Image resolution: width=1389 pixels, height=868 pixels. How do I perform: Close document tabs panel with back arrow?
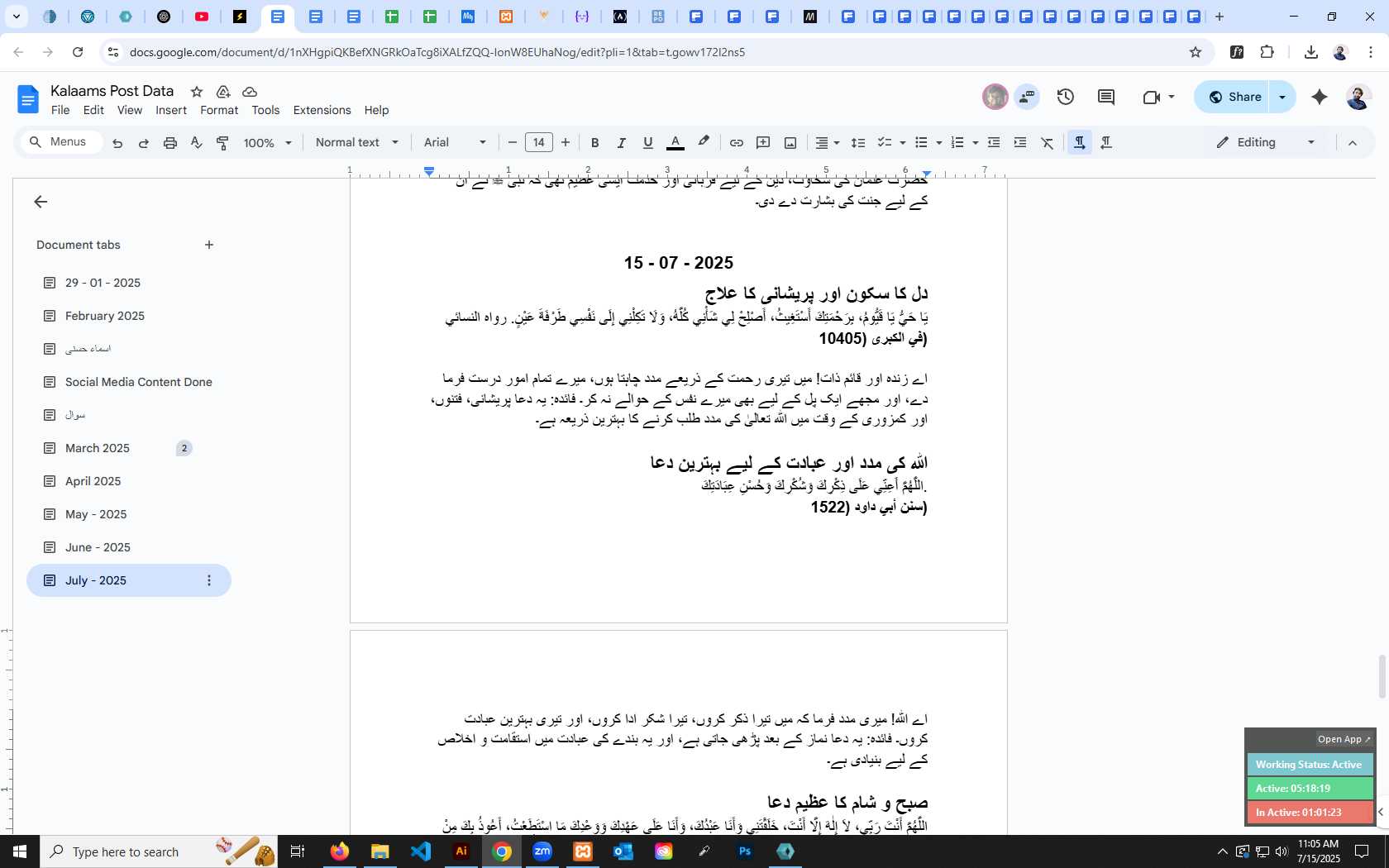click(41, 202)
